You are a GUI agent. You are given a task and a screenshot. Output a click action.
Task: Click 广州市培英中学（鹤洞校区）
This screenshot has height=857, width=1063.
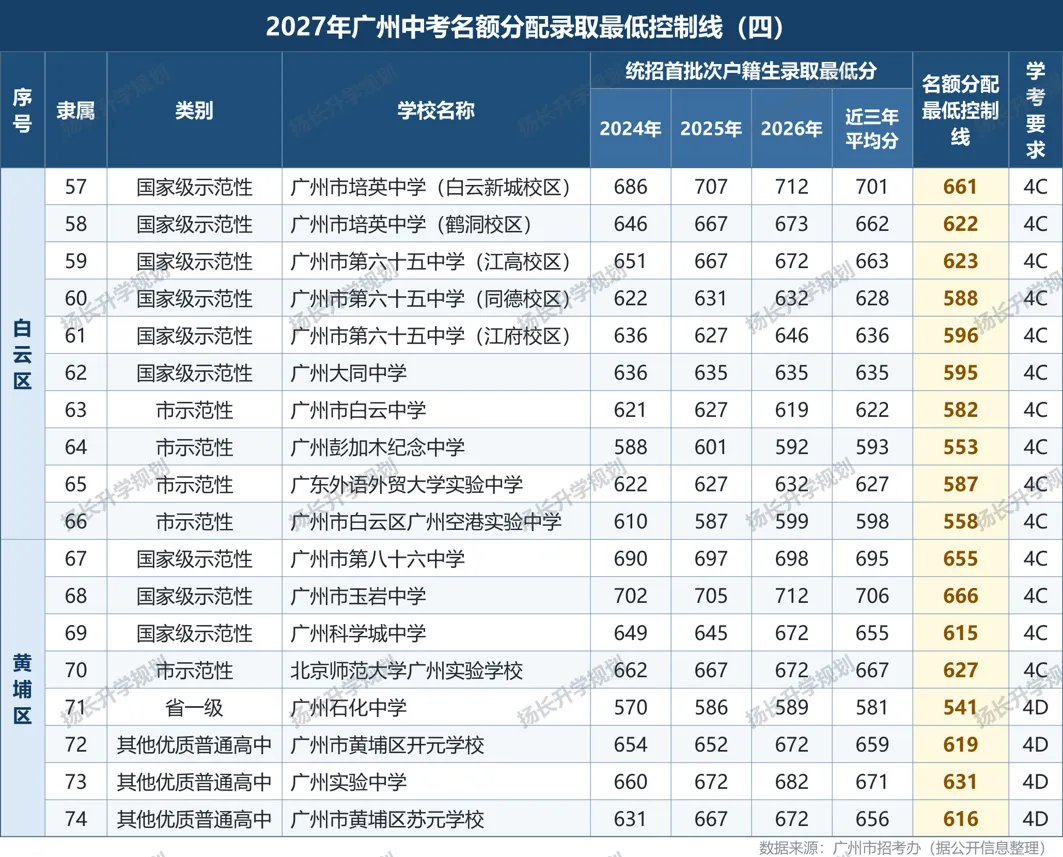412,224
